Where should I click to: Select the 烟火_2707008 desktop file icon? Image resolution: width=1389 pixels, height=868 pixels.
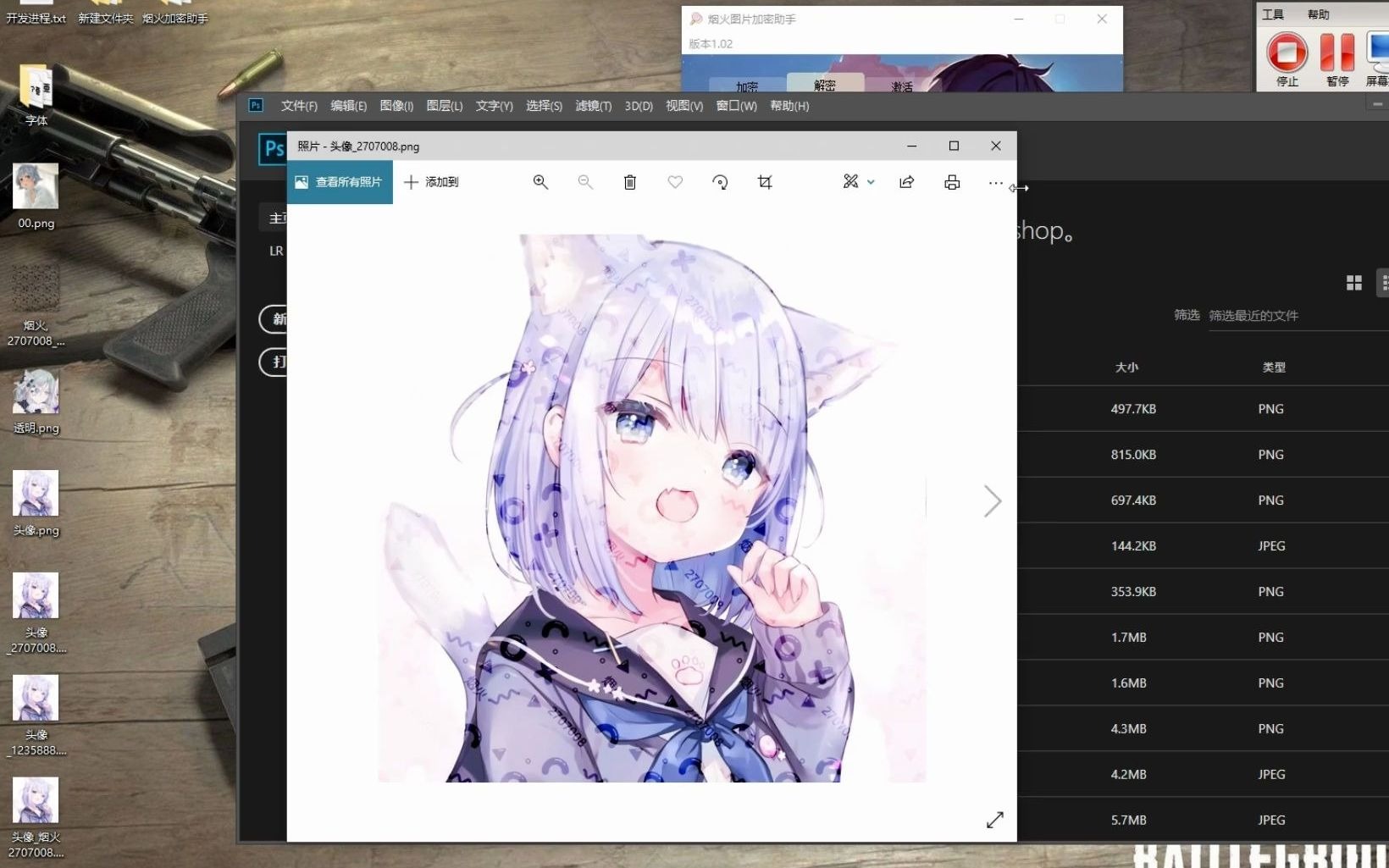[x=36, y=307]
